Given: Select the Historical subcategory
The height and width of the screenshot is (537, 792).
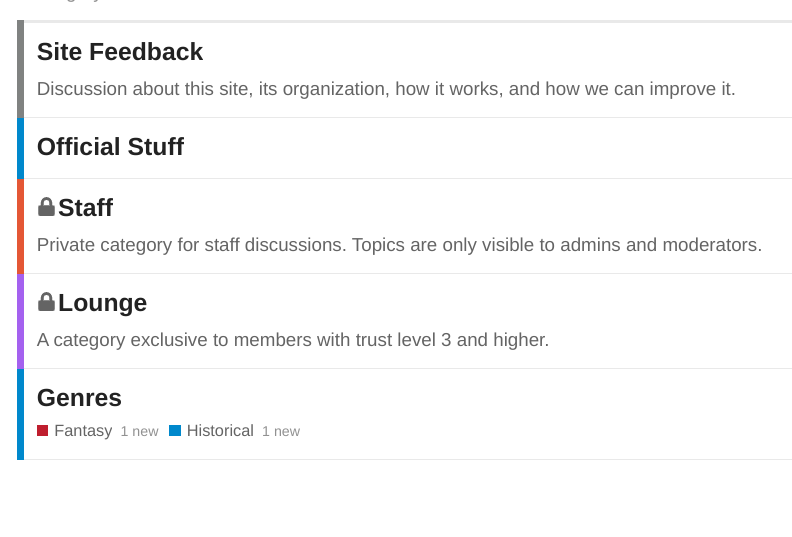Looking at the screenshot, I should point(220,430).
